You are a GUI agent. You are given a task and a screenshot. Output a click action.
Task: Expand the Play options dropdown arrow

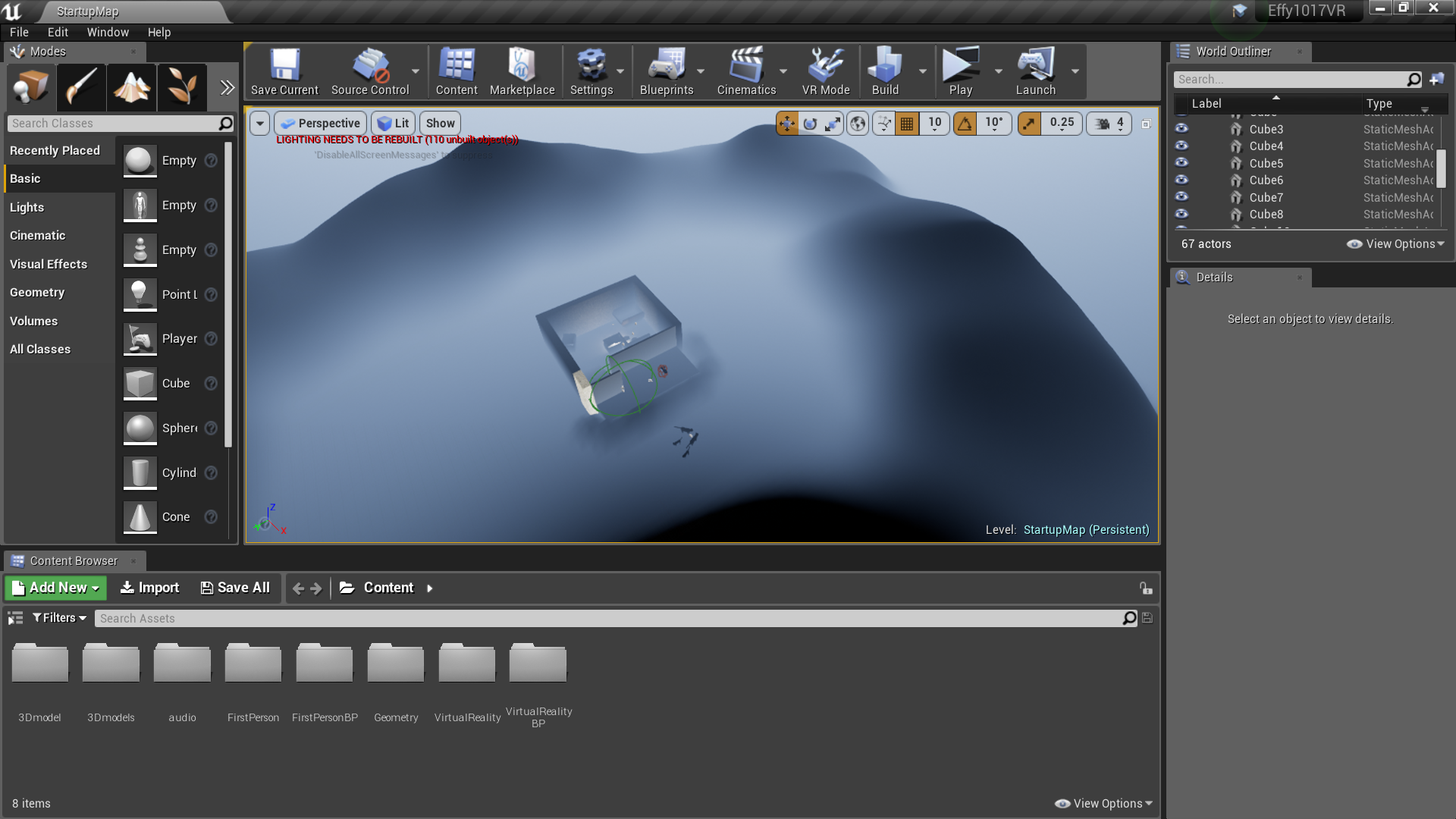(998, 71)
